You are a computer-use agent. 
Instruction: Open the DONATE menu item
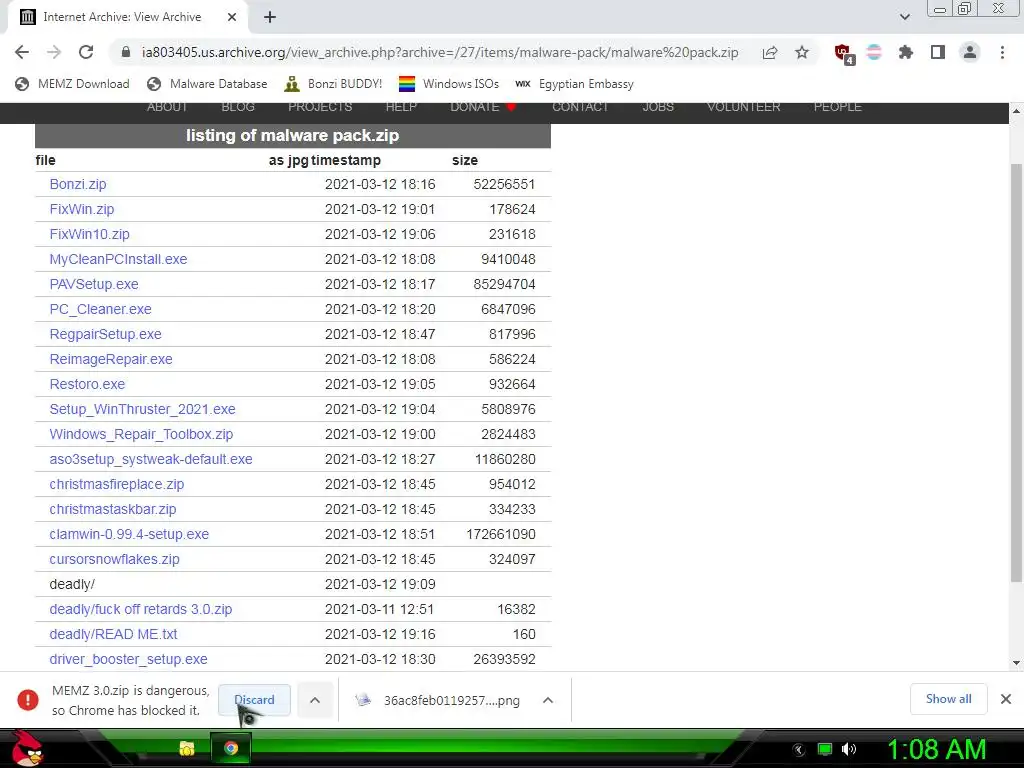tap(483, 107)
